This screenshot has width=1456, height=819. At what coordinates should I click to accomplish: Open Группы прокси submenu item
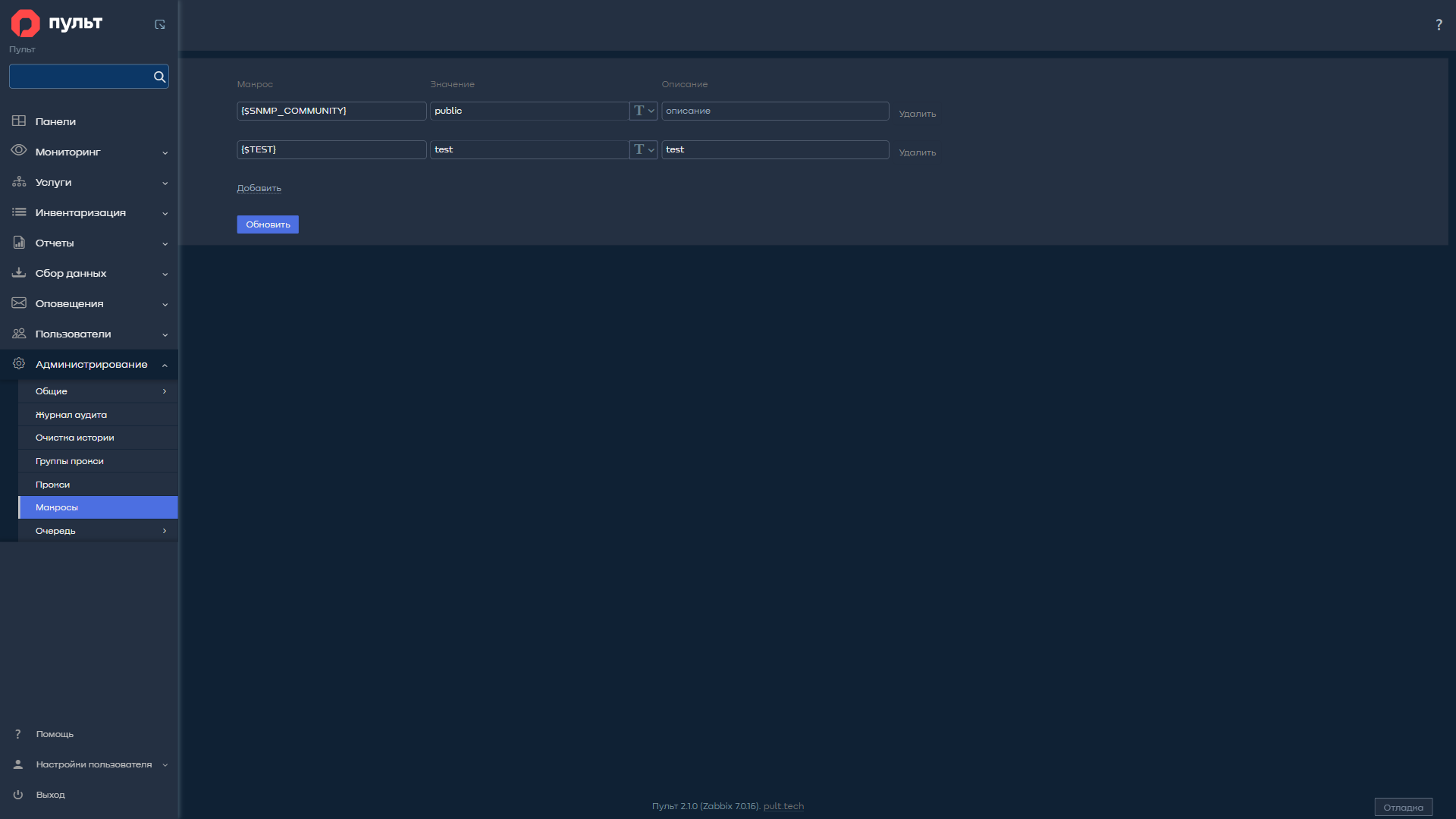pos(98,461)
